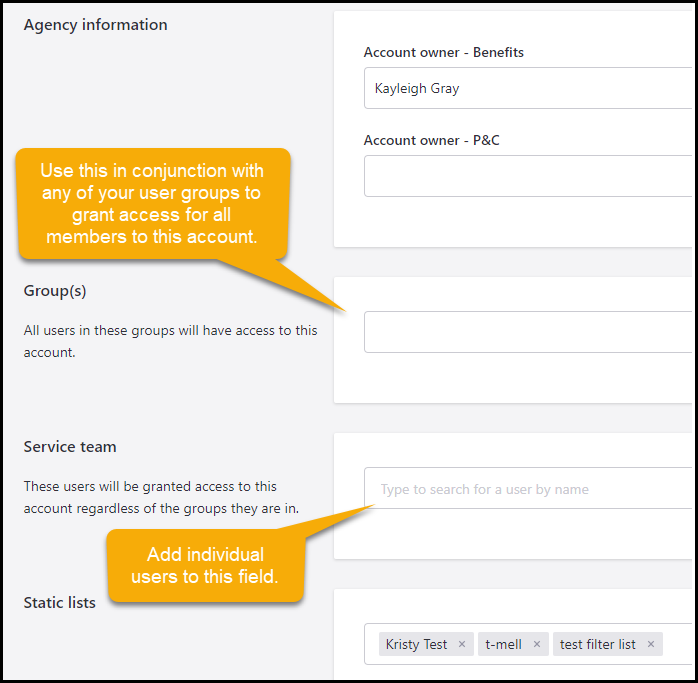The image size is (698, 683).
Task: Click the Group(s) section heading
Action: 55,291
